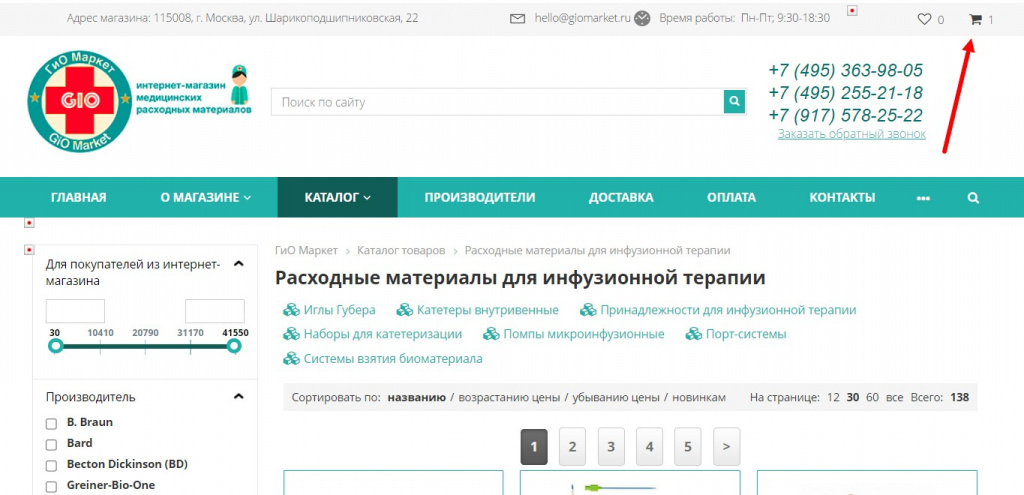
Task: Go to the Производители page
Action: coord(479,198)
